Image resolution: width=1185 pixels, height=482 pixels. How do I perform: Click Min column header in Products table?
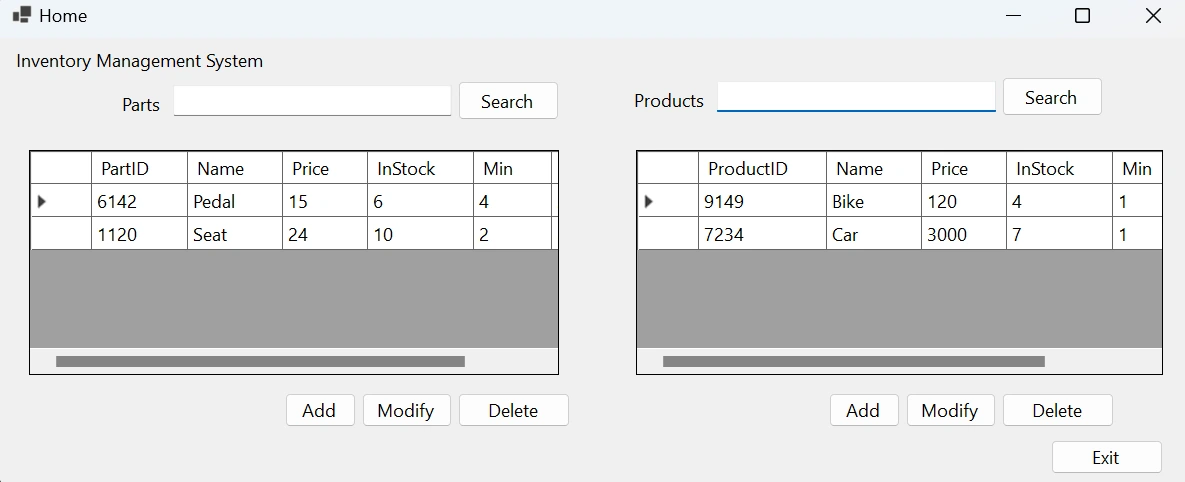point(1137,168)
